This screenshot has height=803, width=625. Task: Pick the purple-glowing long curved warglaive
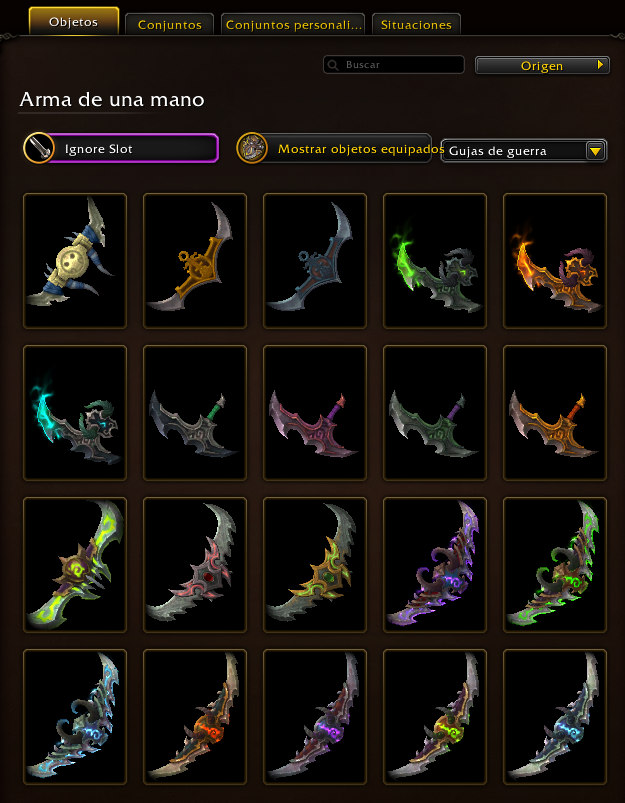[x=434, y=565]
